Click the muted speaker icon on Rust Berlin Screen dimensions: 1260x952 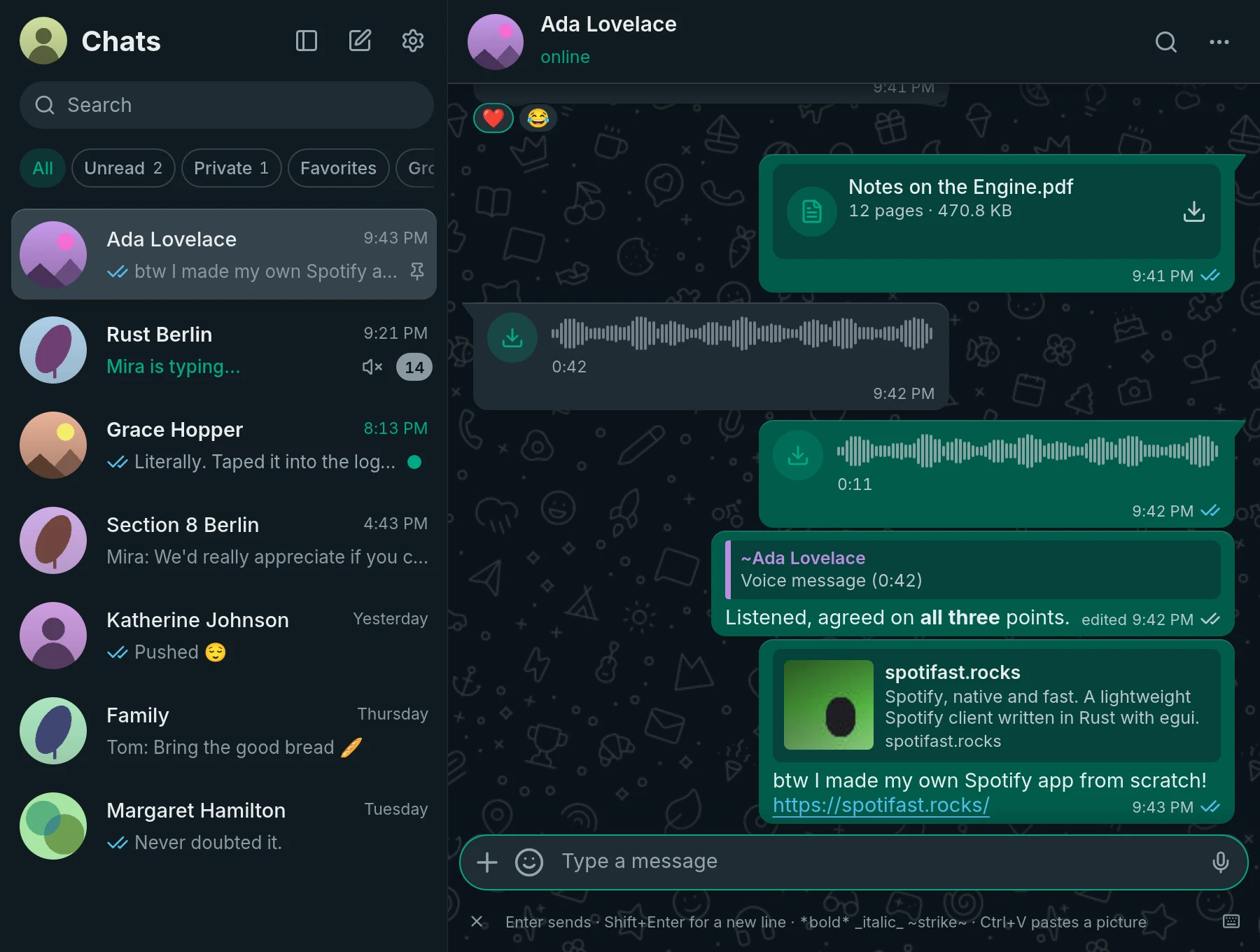coord(372,367)
